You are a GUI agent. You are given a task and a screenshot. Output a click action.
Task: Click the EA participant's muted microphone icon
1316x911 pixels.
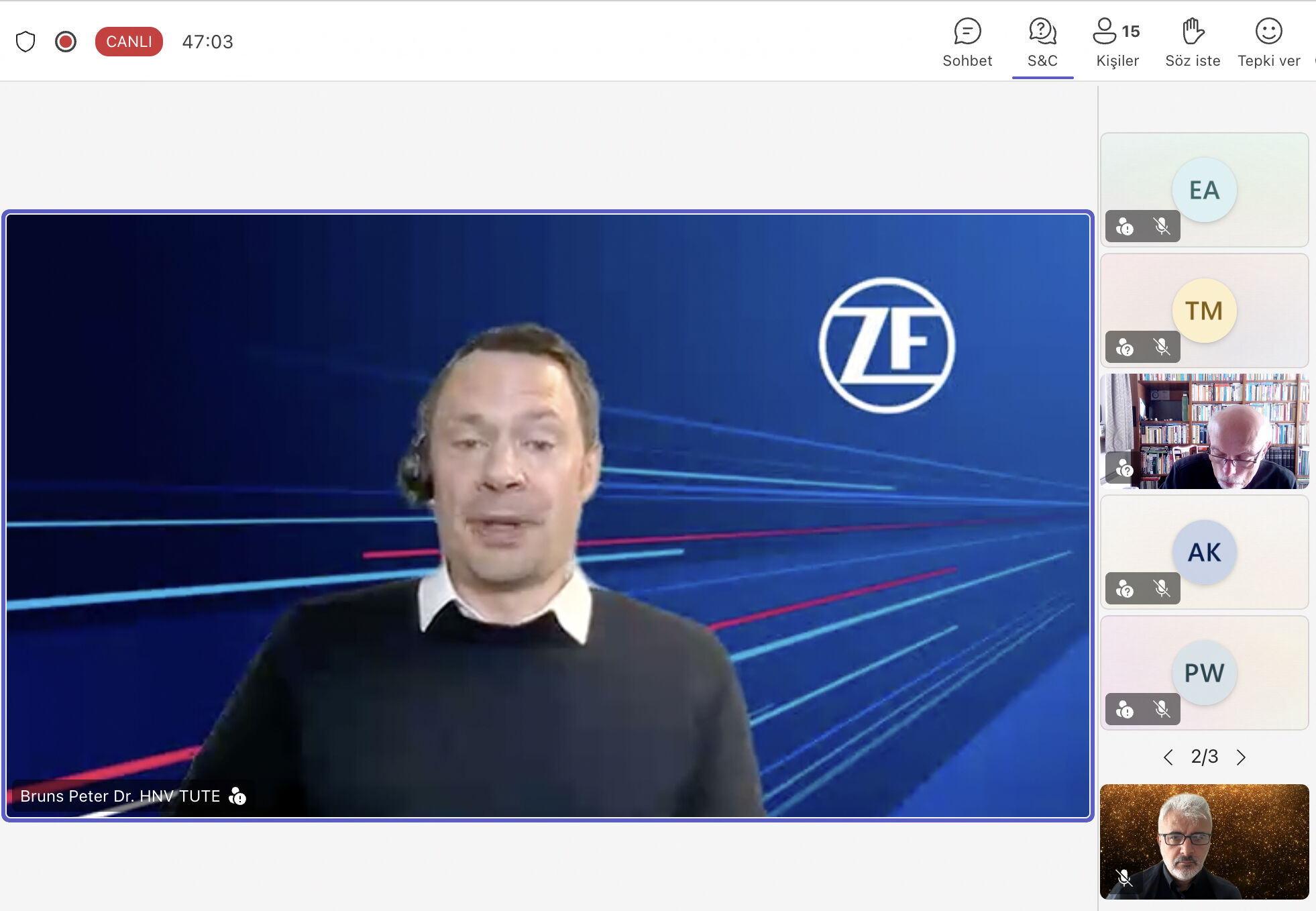tap(1162, 227)
